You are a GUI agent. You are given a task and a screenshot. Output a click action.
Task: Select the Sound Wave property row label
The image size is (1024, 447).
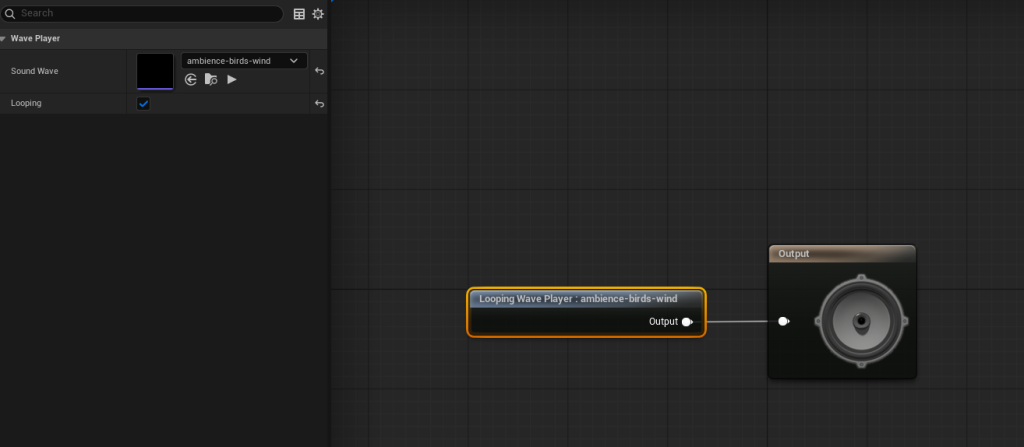34,71
